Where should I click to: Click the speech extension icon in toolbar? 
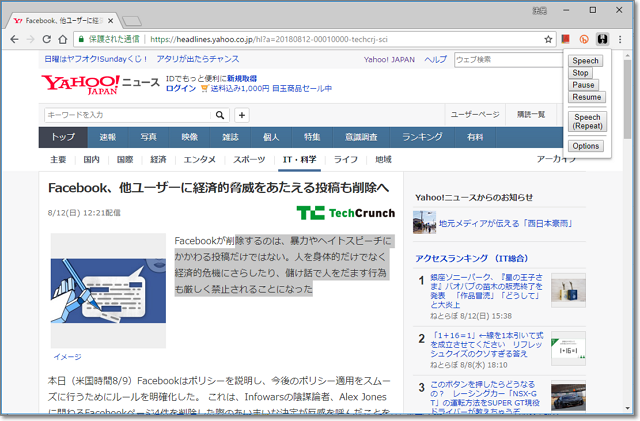click(x=602, y=39)
